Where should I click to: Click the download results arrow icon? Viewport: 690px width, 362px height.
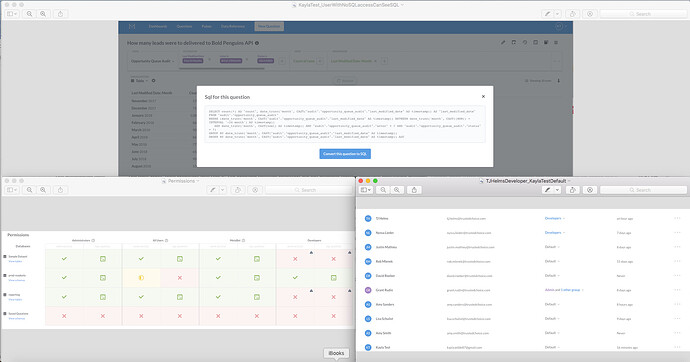(559, 80)
